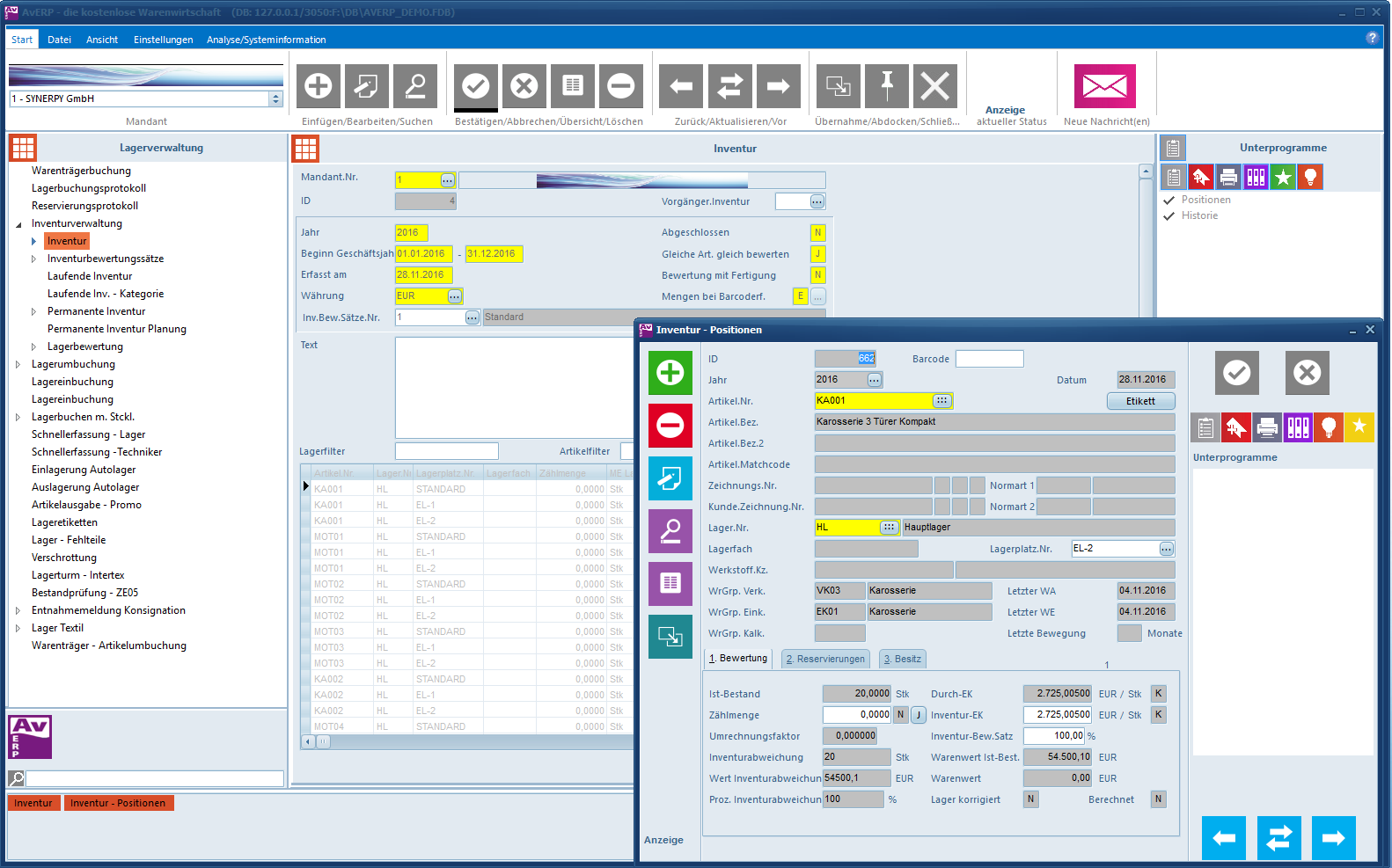The image size is (1392, 868).
Task: Select Laufende Inventur in the tree
Action: pos(90,276)
